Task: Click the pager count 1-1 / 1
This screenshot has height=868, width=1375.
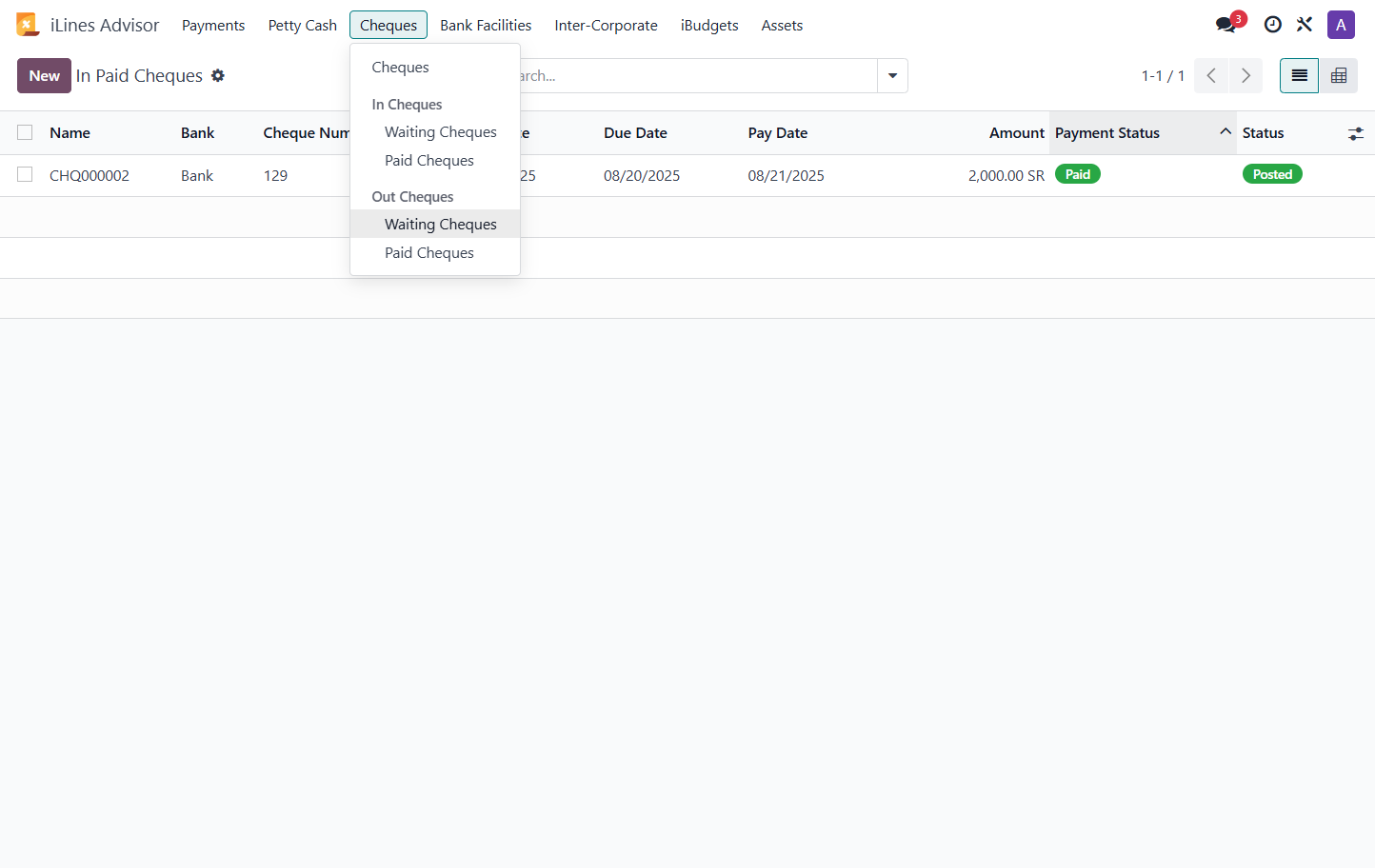Action: (x=1163, y=76)
